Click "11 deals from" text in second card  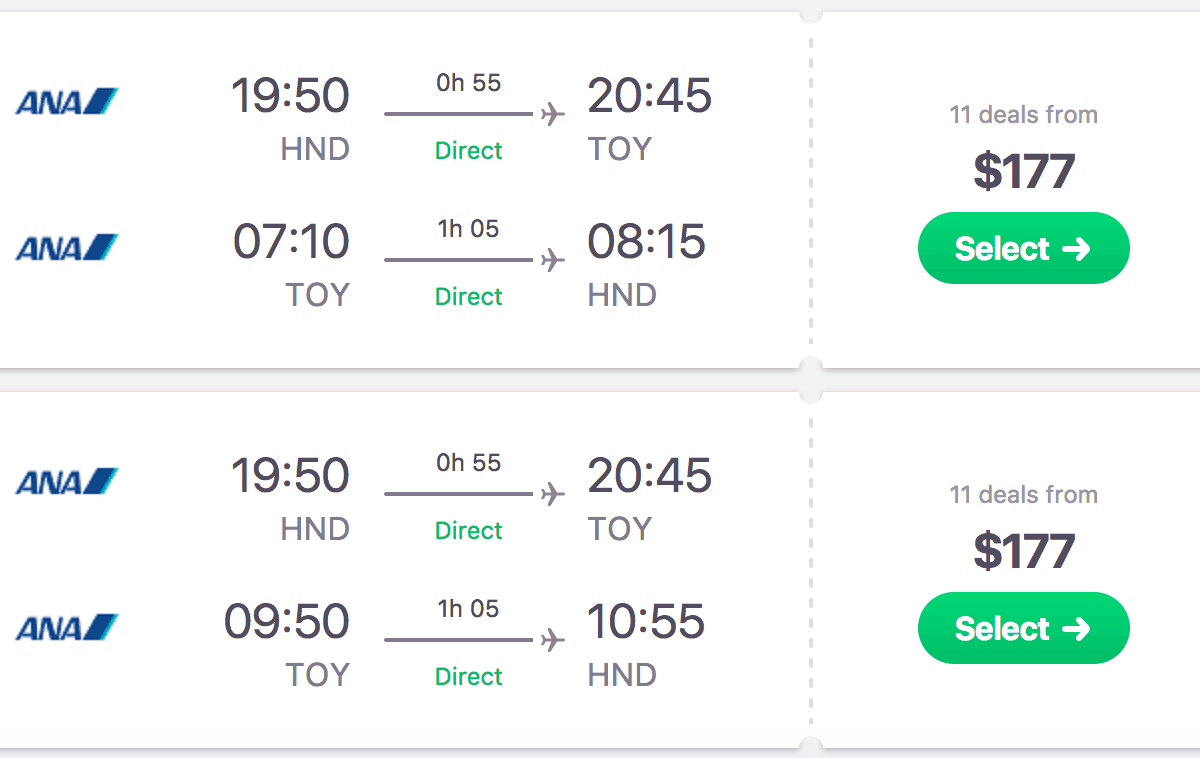pyautogui.click(x=1023, y=495)
